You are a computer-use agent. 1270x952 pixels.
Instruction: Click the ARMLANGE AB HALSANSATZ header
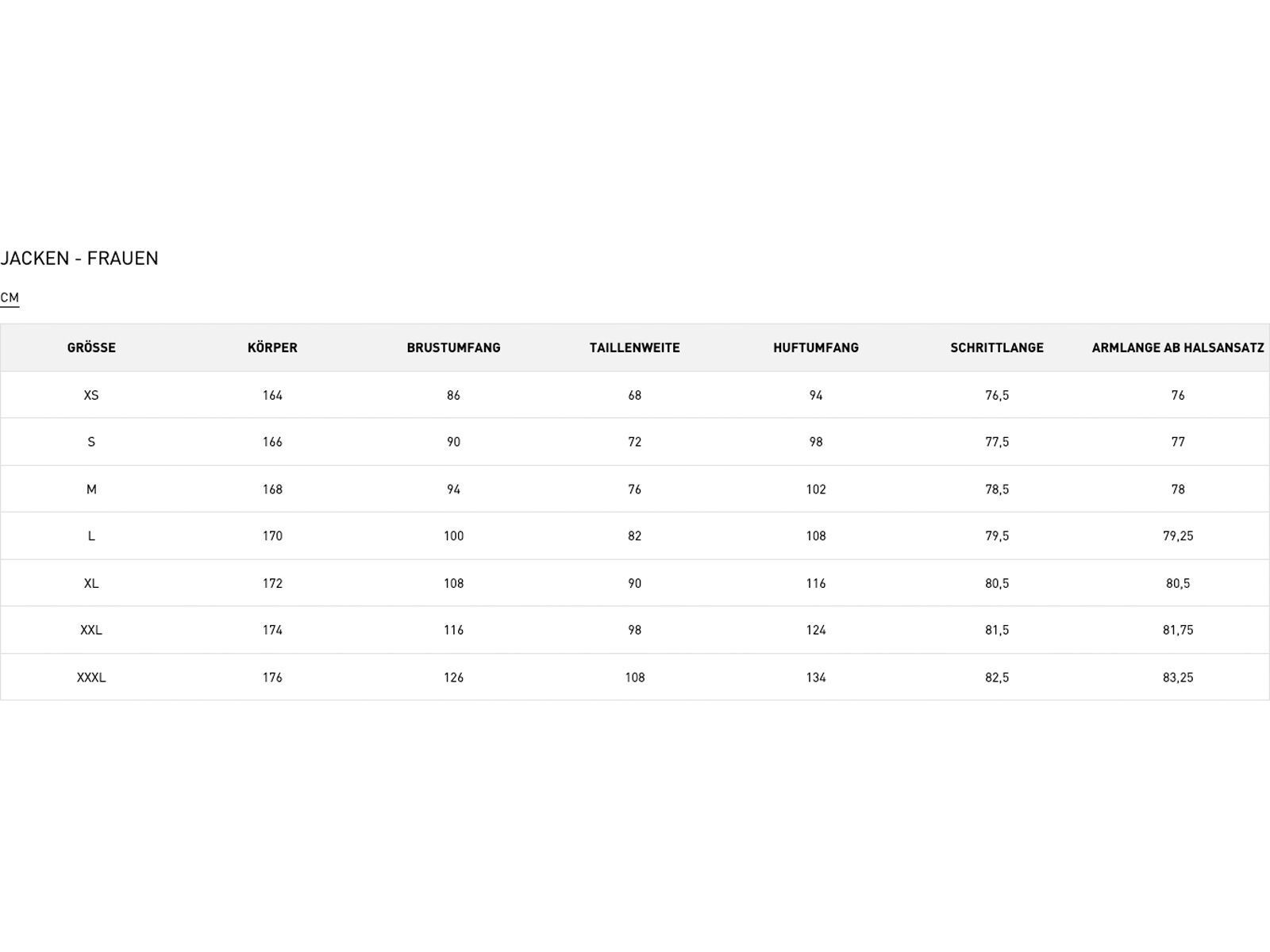pos(1178,347)
